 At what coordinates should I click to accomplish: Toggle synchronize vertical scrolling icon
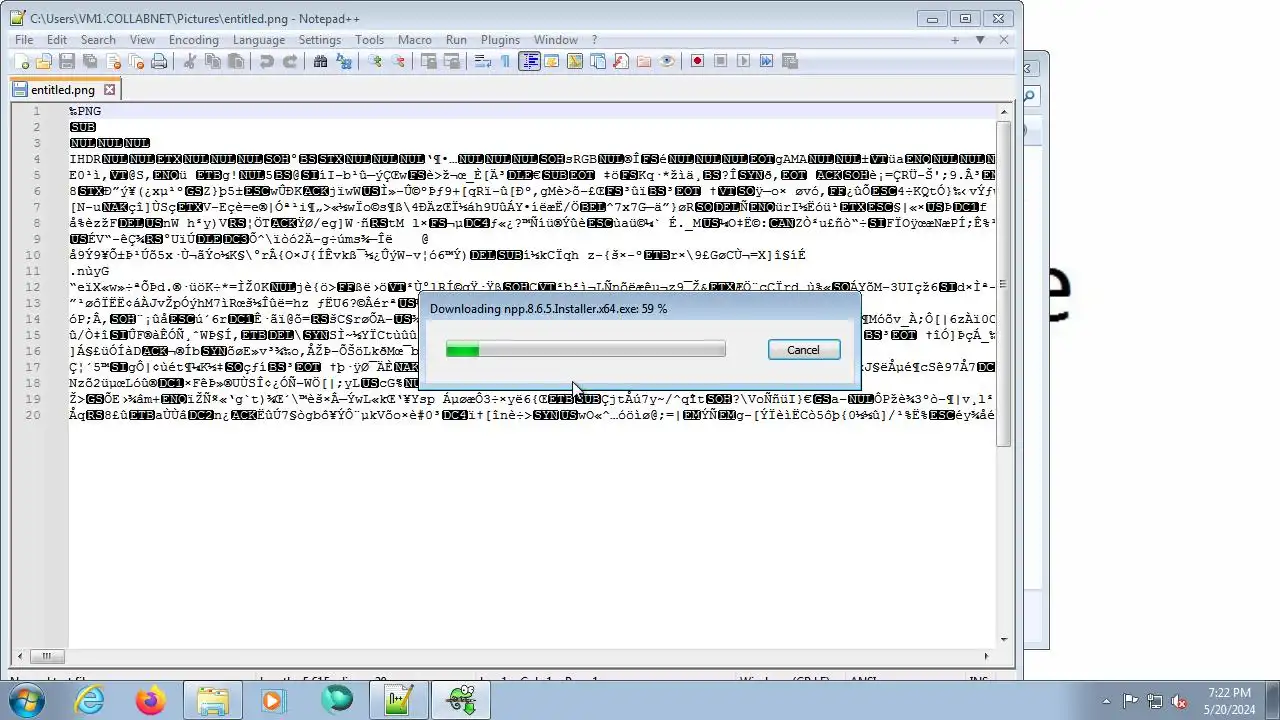click(429, 61)
